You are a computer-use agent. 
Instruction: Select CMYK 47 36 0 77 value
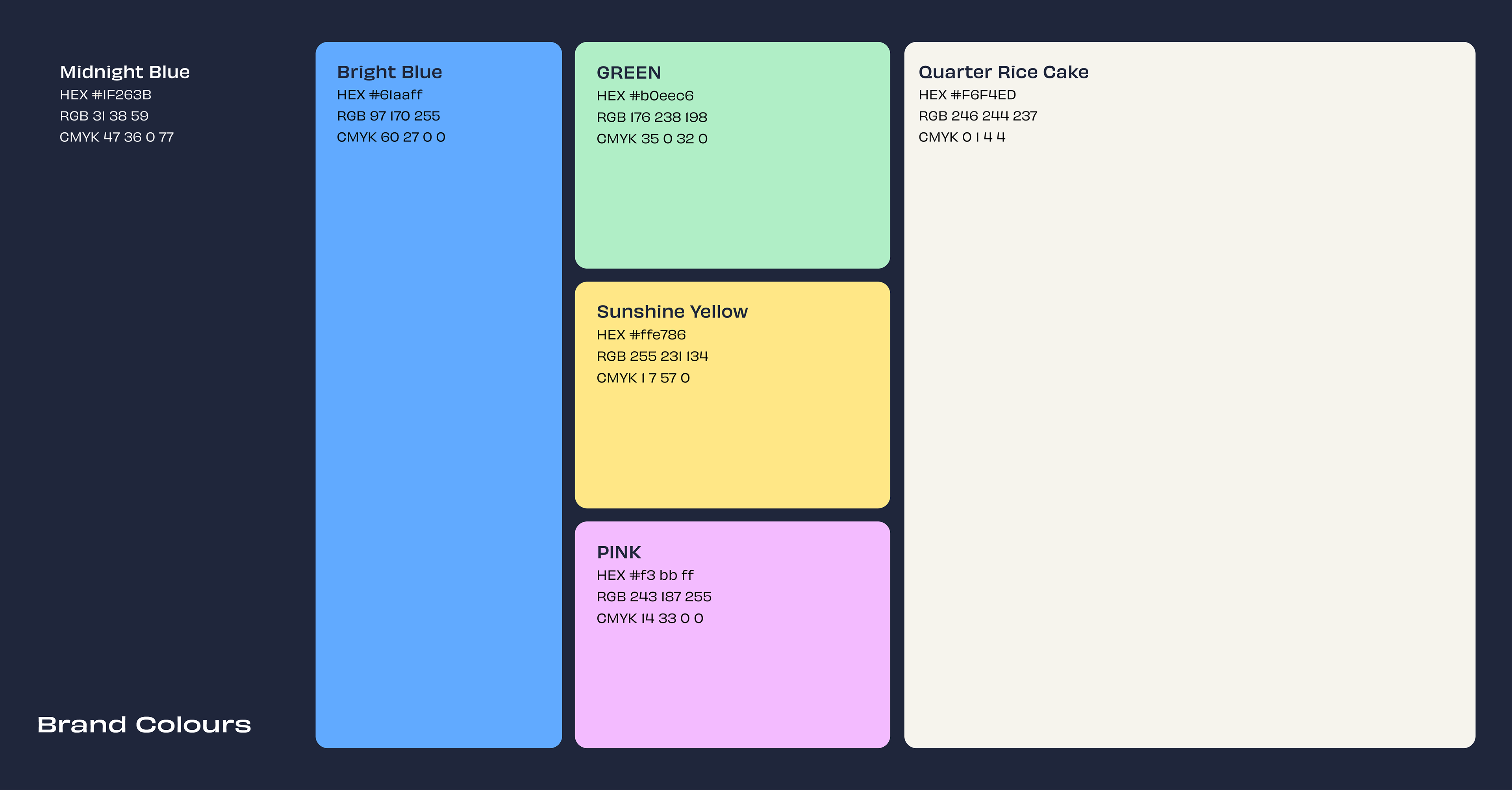pyautogui.click(x=117, y=137)
